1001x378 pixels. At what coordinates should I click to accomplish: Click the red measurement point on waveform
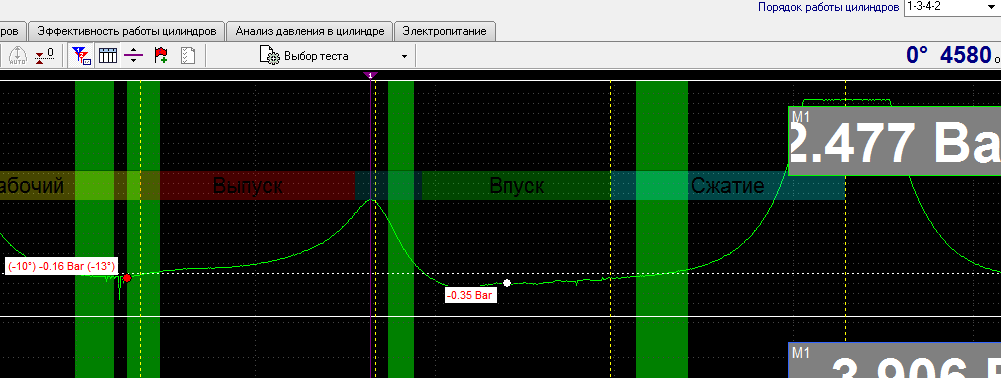pos(127,278)
